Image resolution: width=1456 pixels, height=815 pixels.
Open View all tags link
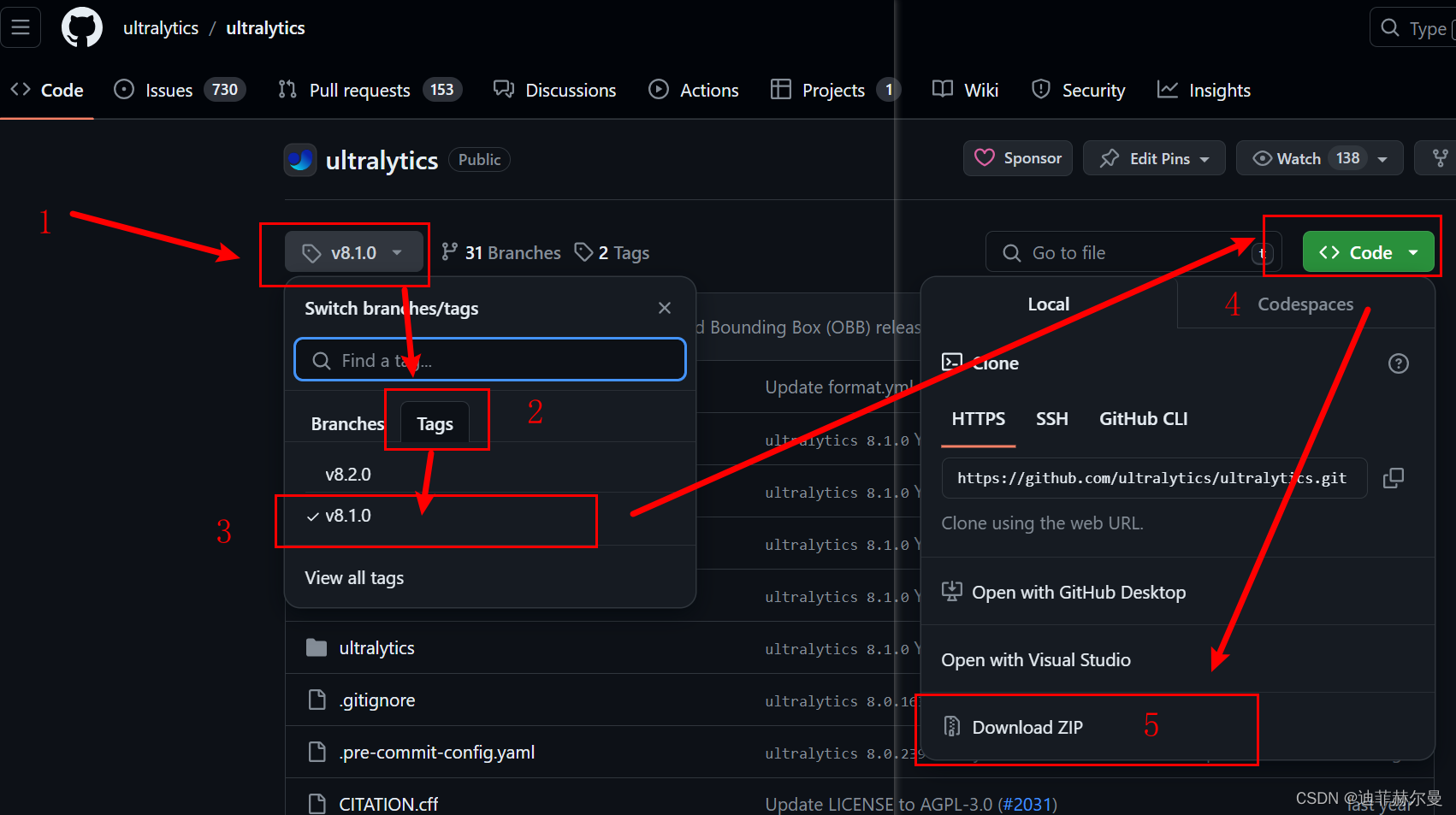pyautogui.click(x=354, y=578)
